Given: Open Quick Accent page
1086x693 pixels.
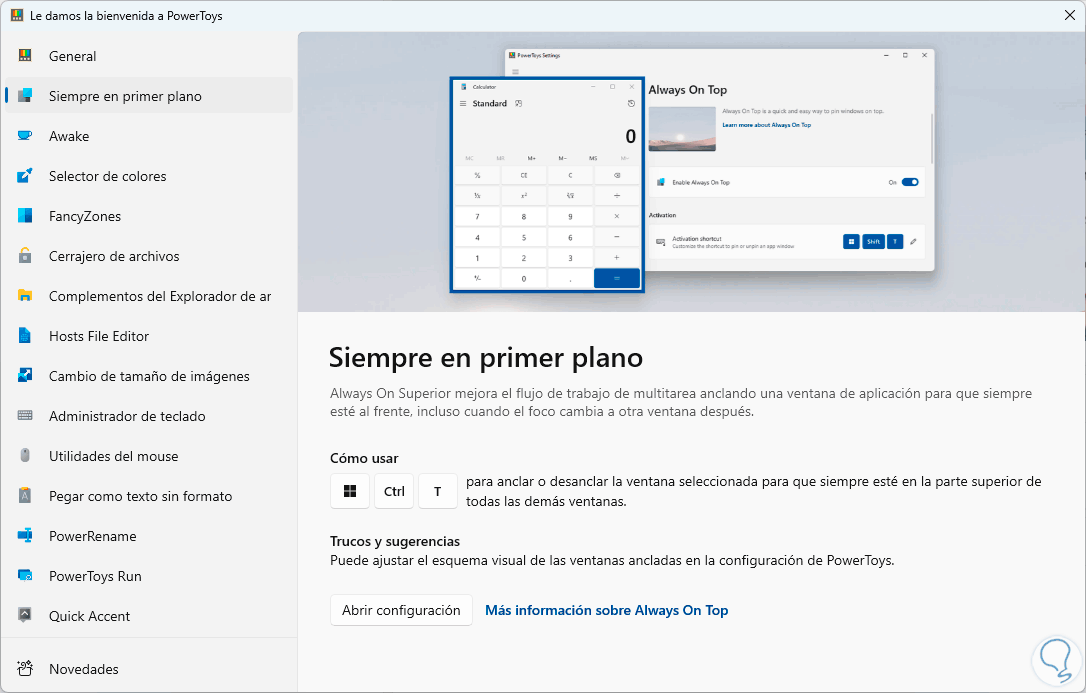Looking at the screenshot, I should pos(149,615).
